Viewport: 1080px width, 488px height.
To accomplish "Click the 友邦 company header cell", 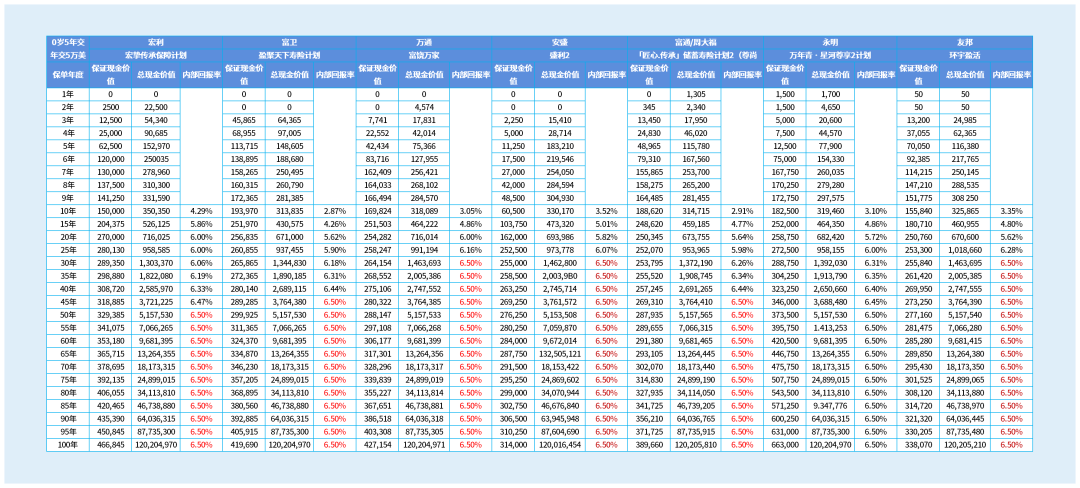I will (964, 42).
